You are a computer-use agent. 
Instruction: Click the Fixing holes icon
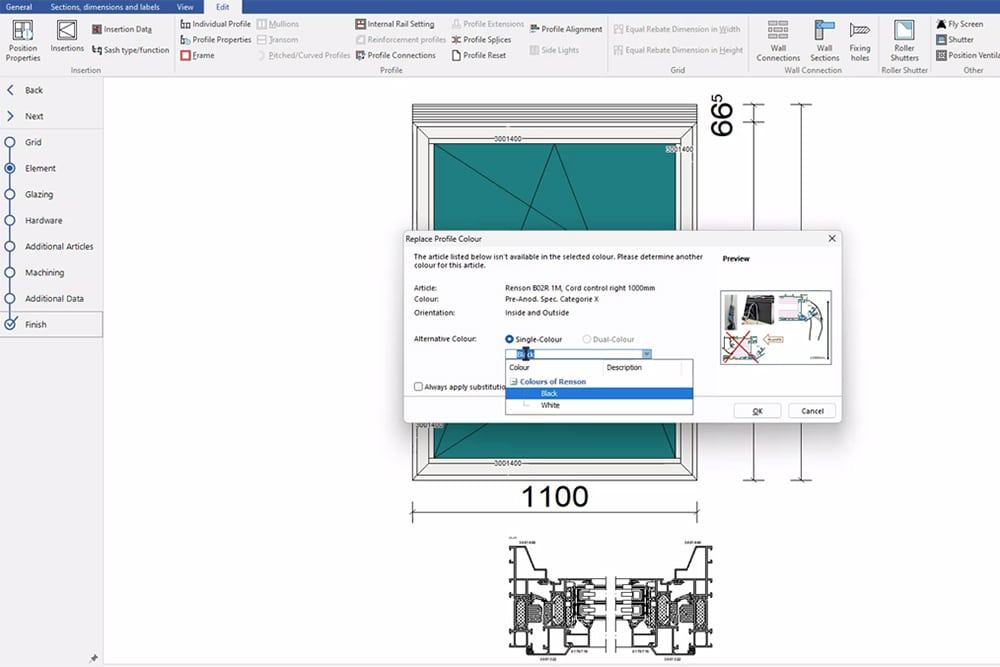tap(859, 39)
